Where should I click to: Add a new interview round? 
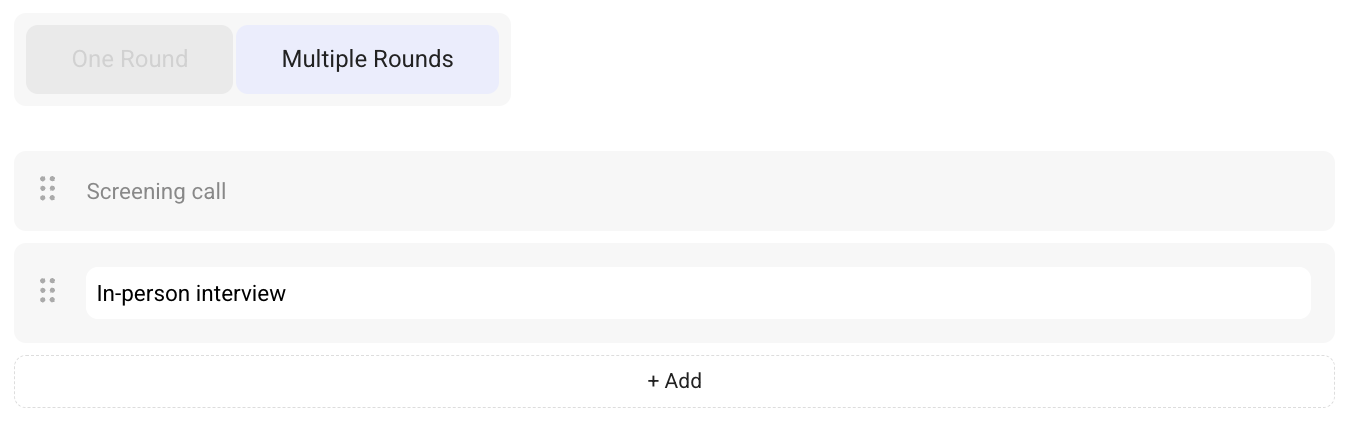[674, 381]
